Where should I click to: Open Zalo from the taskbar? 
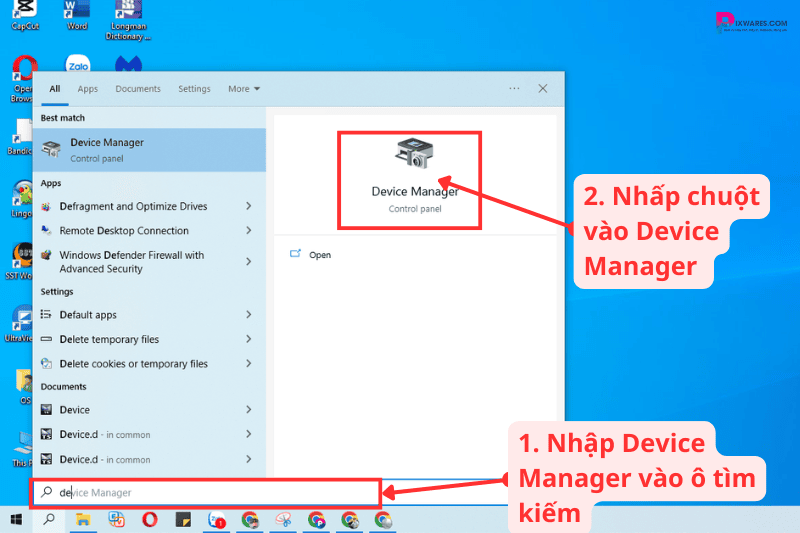coord(217,520)
